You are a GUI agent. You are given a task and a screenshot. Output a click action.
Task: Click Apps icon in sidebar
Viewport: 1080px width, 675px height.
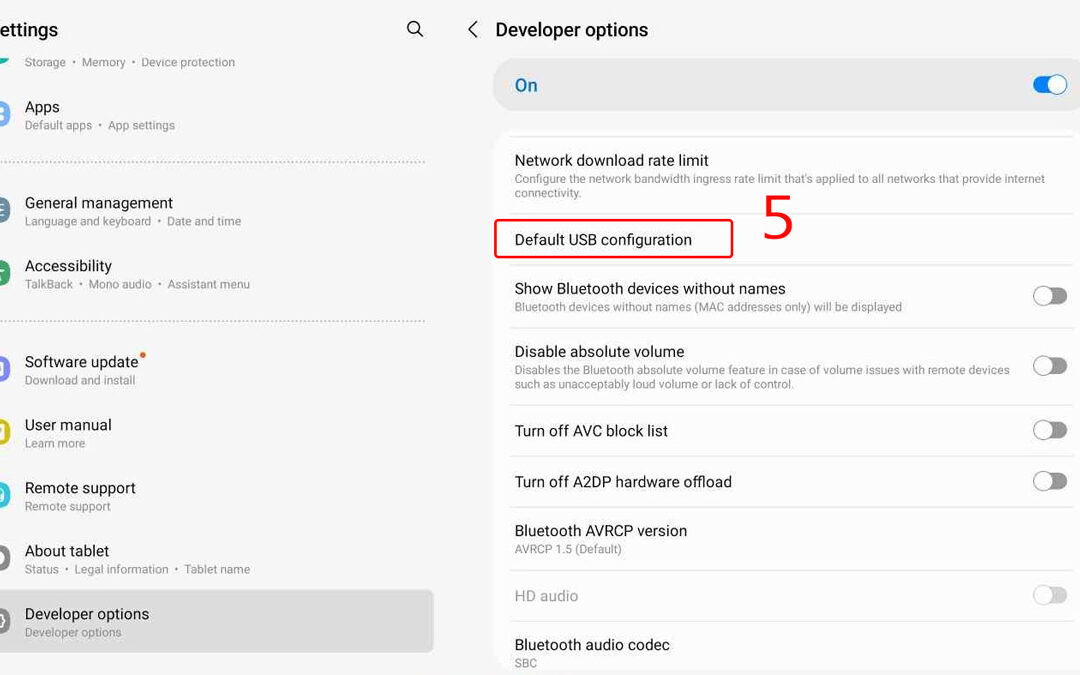4,114
